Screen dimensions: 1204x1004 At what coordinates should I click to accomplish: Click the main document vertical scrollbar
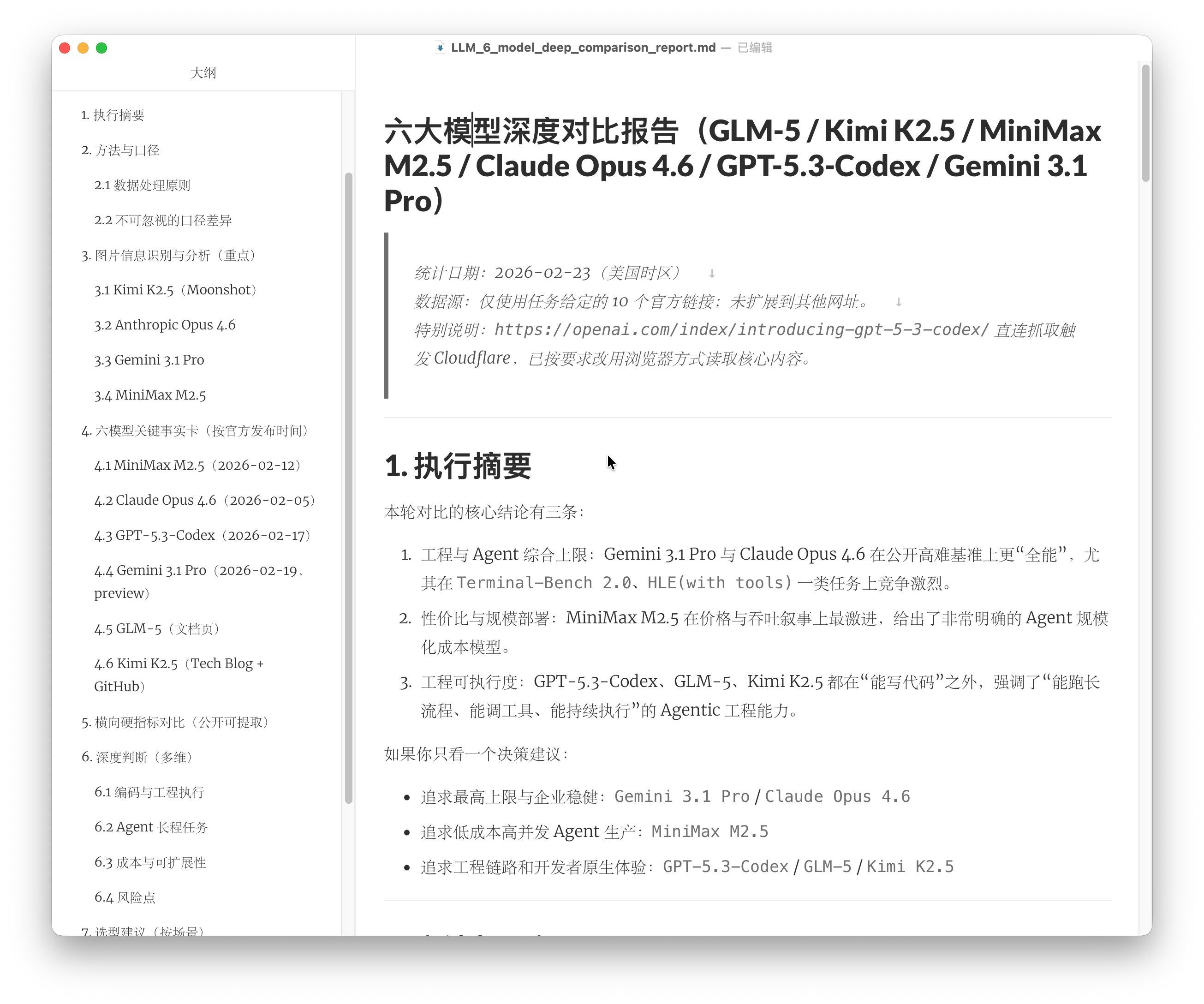click(x=1145, y=123)
